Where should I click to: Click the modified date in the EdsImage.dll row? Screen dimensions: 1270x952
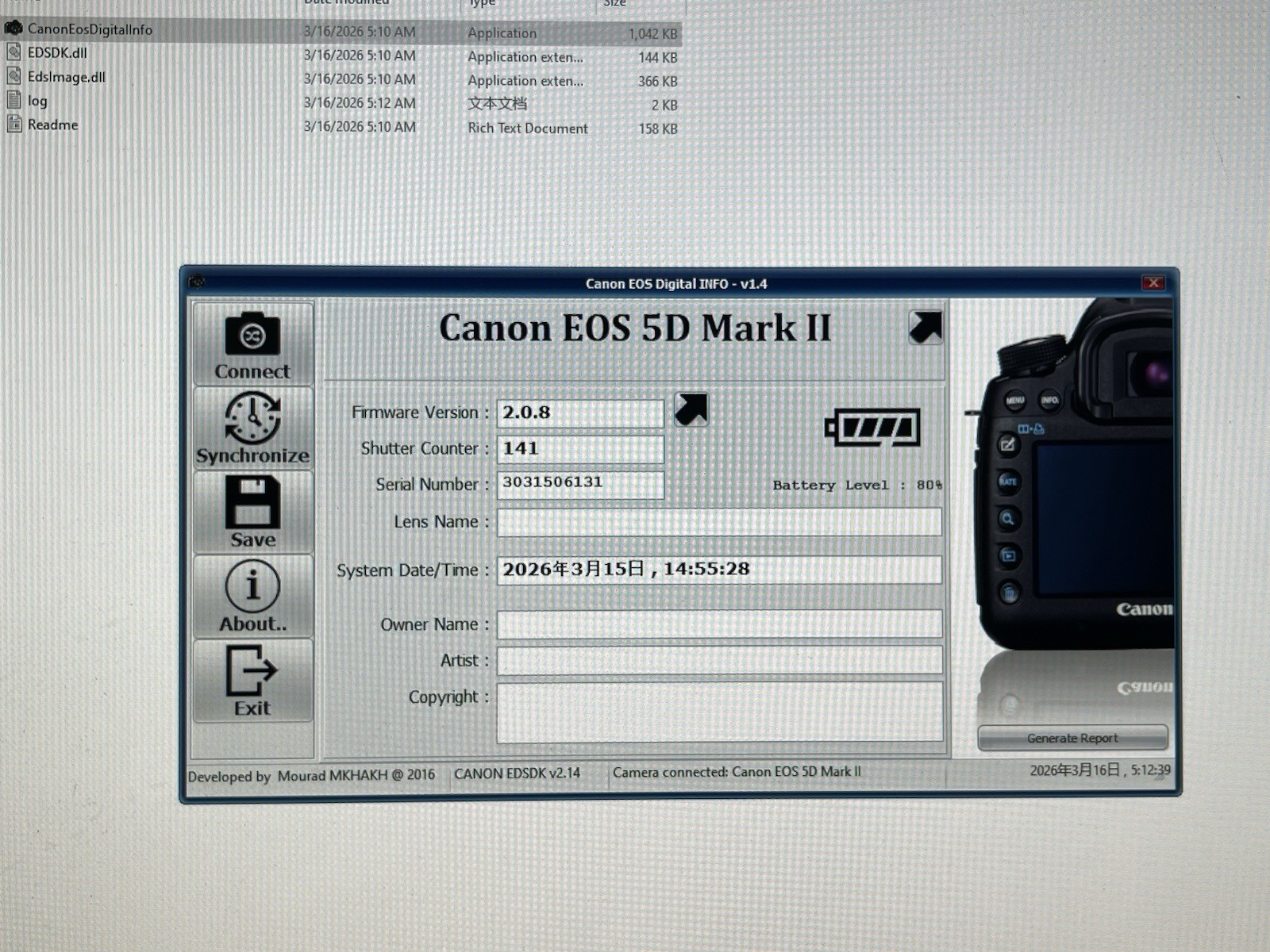(360, 79)
